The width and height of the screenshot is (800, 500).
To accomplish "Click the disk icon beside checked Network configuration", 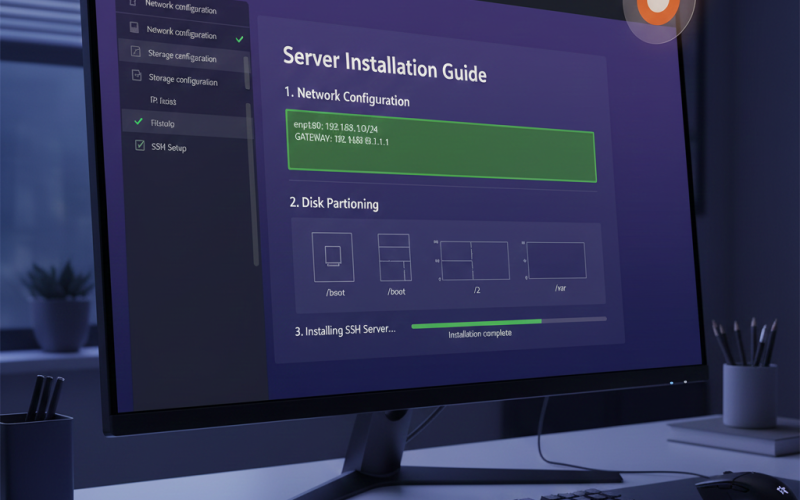I will click(136, 30).
